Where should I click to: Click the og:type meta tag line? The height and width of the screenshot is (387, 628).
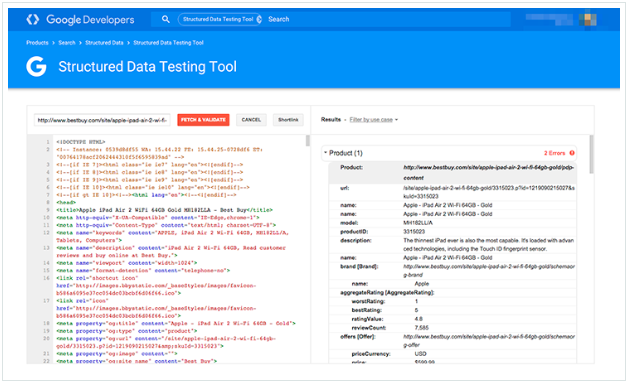(x=127, y=331)
